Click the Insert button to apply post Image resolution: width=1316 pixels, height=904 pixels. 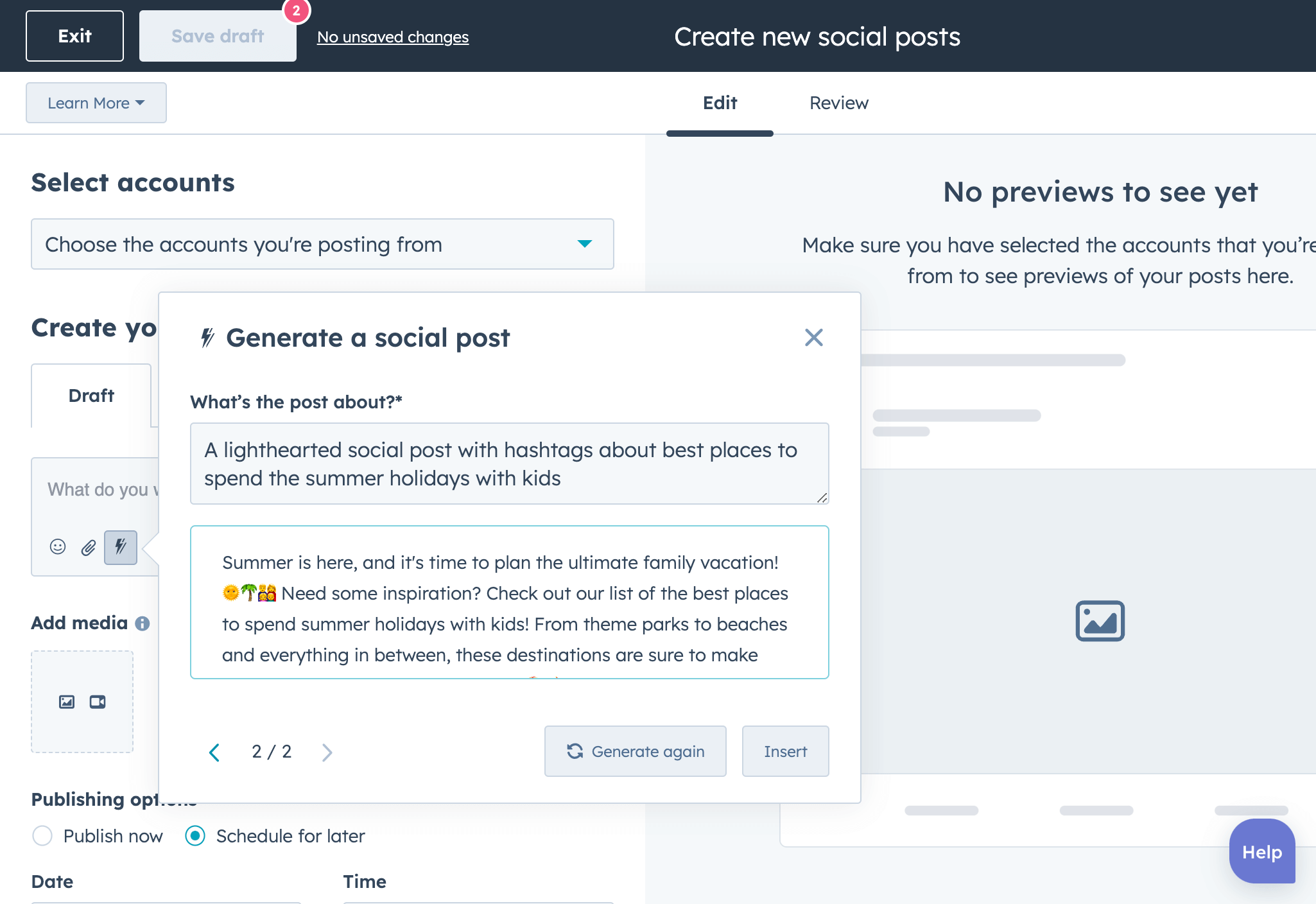tap(785, 751)
